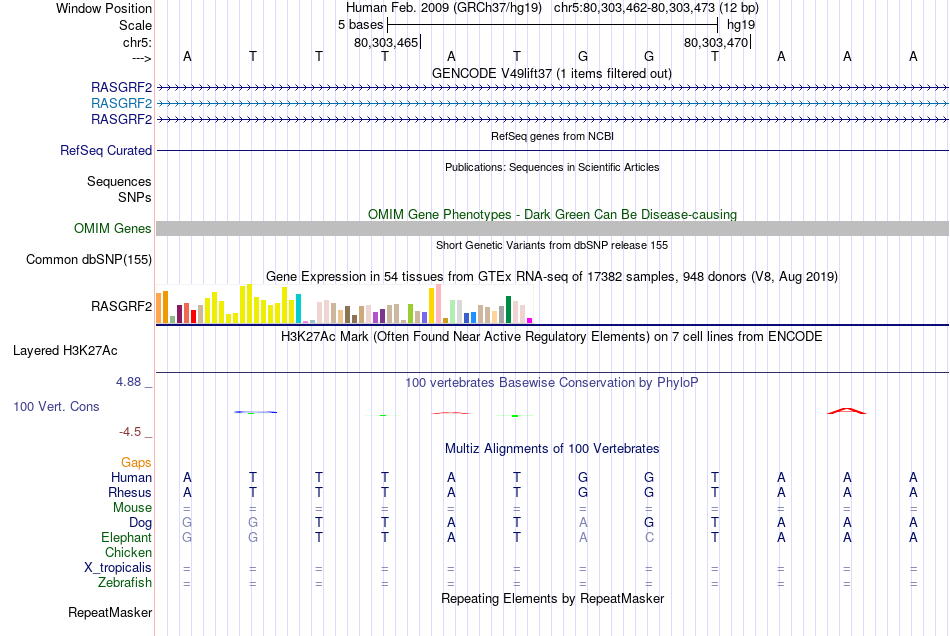This screenshot has width=950, height=636.
Task: Open the GTEx Gene Expression track title
Action: [x=551, y=277]
